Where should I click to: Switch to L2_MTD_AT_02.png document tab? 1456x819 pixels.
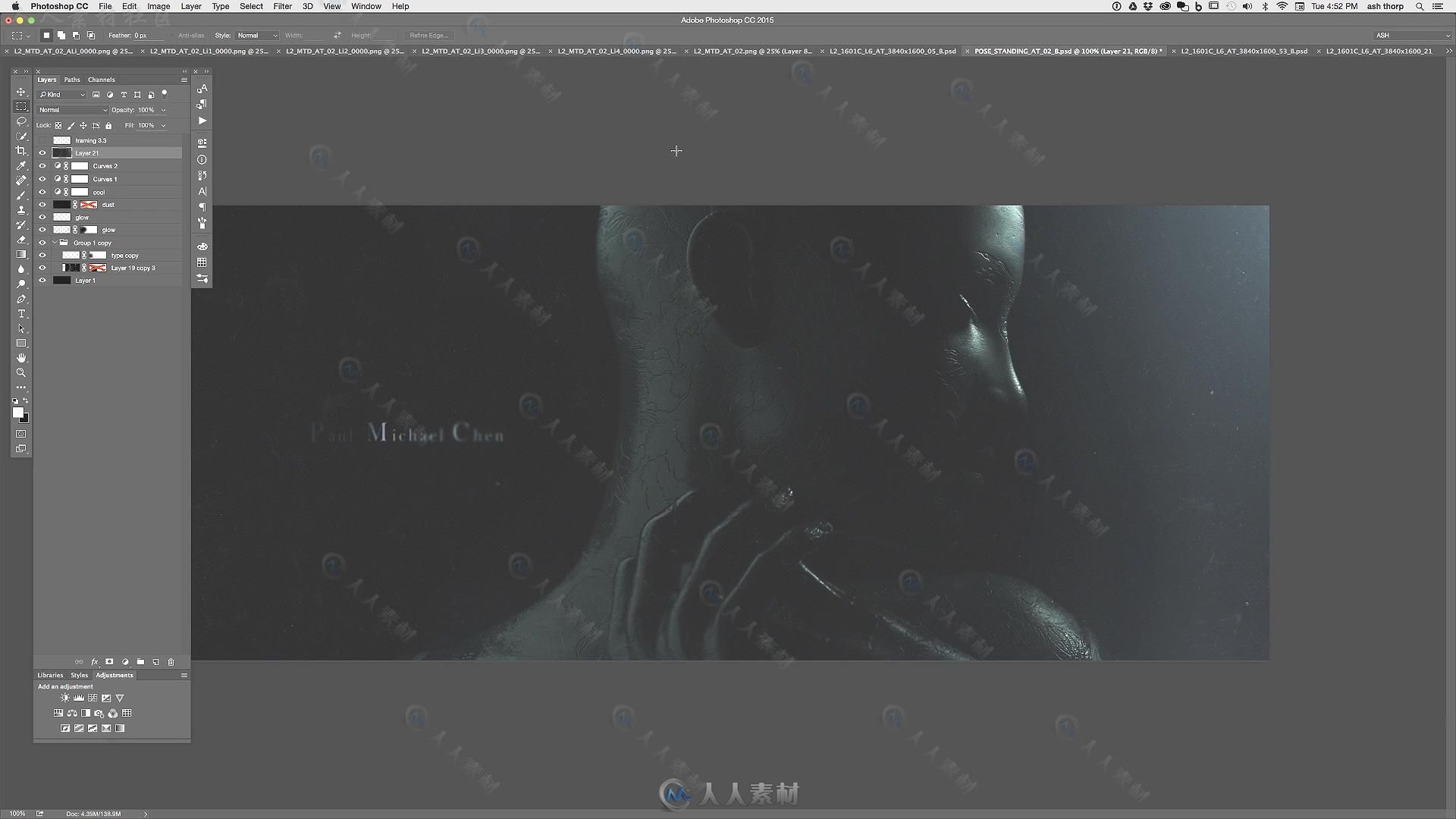752,51
